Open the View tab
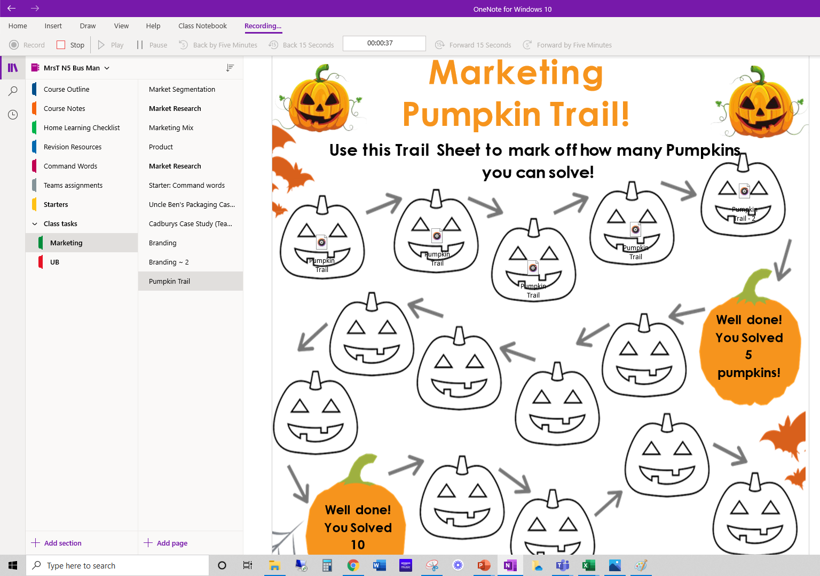 [121, 26]
